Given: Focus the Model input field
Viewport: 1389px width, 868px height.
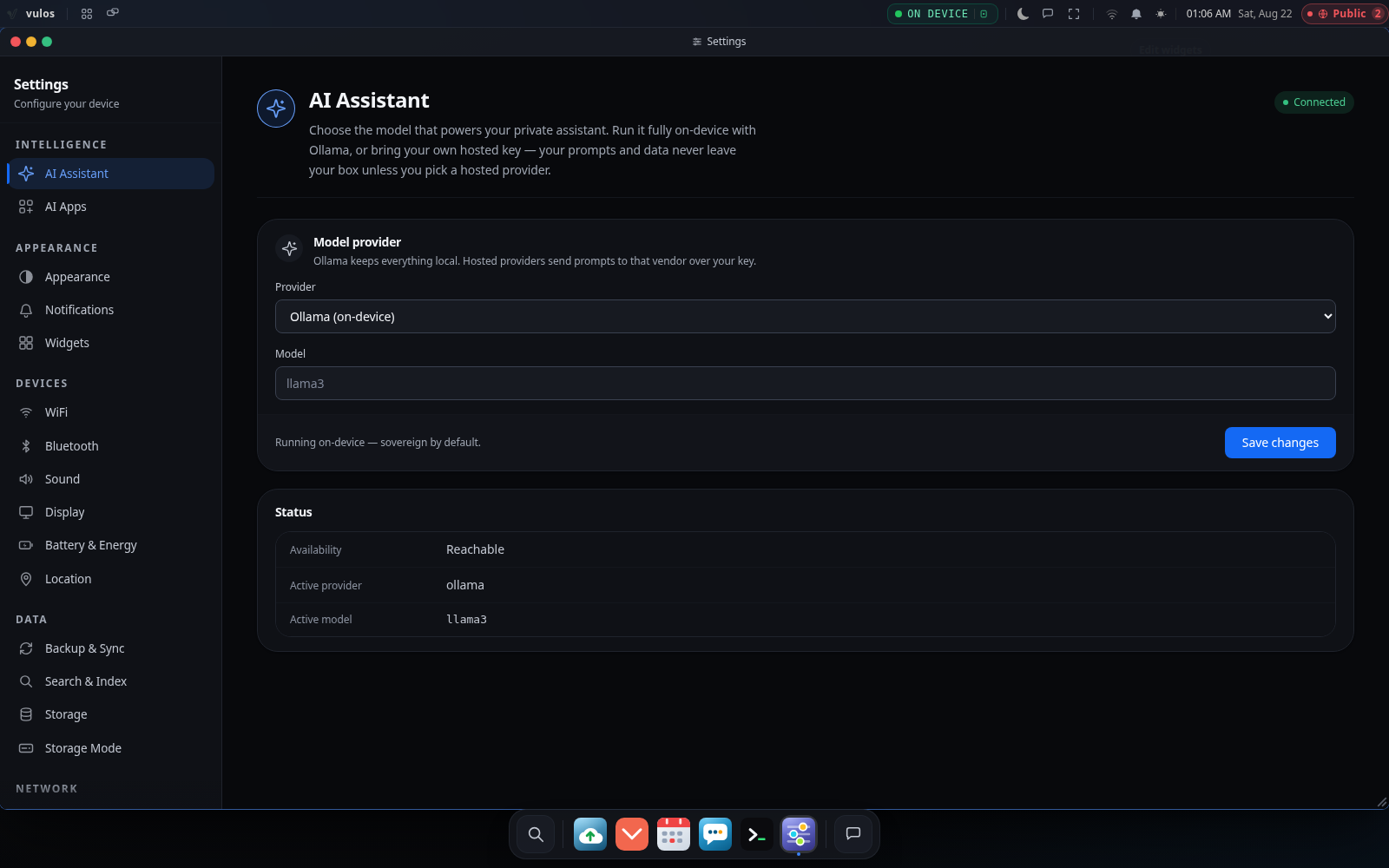Looking at the screenshot, I should pyautogui.click(x=805, y=384).
